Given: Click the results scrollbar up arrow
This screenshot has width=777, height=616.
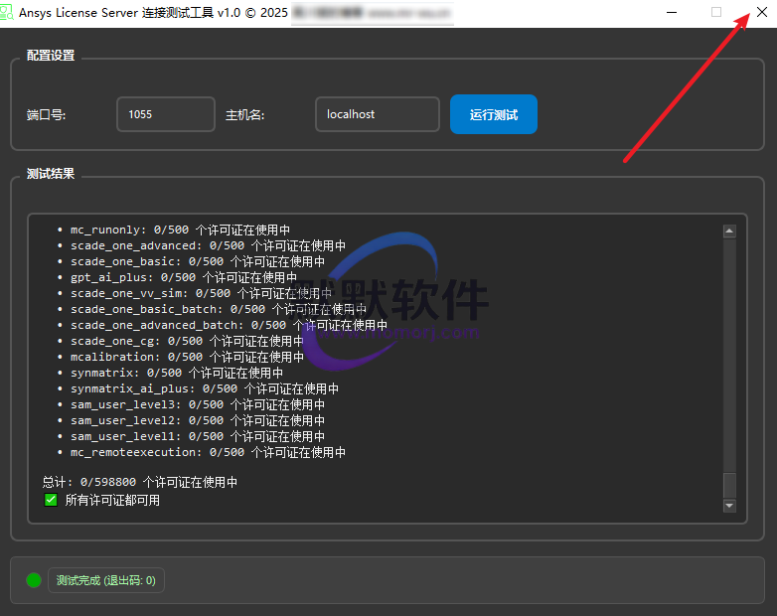Looking at the screenshot, I should pos(729,231).
